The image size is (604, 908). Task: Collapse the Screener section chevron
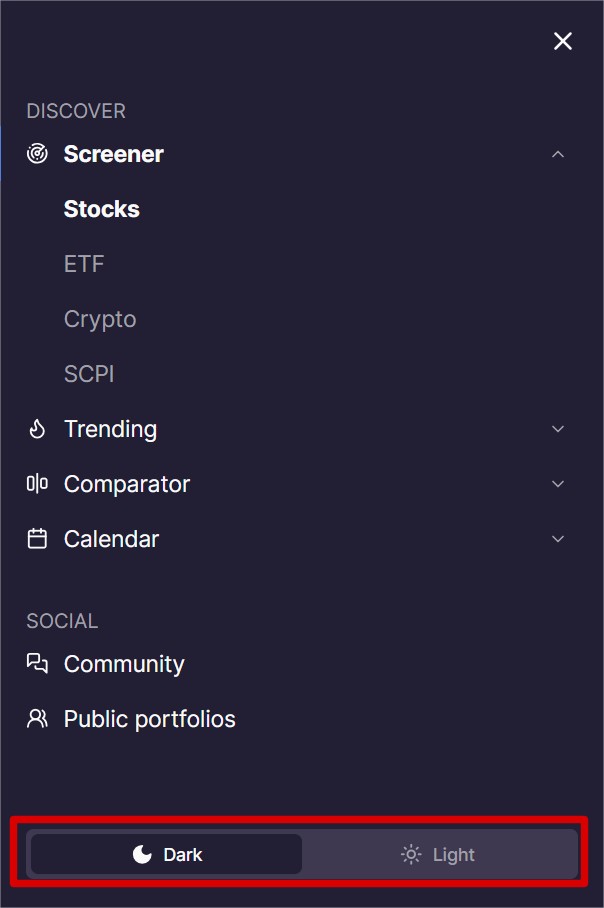click(x=558, y=154)
